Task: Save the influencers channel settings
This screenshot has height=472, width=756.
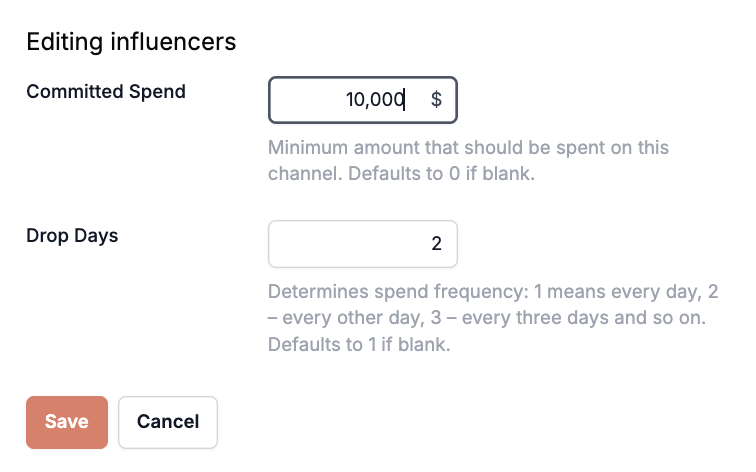Action: click(67, 421)
